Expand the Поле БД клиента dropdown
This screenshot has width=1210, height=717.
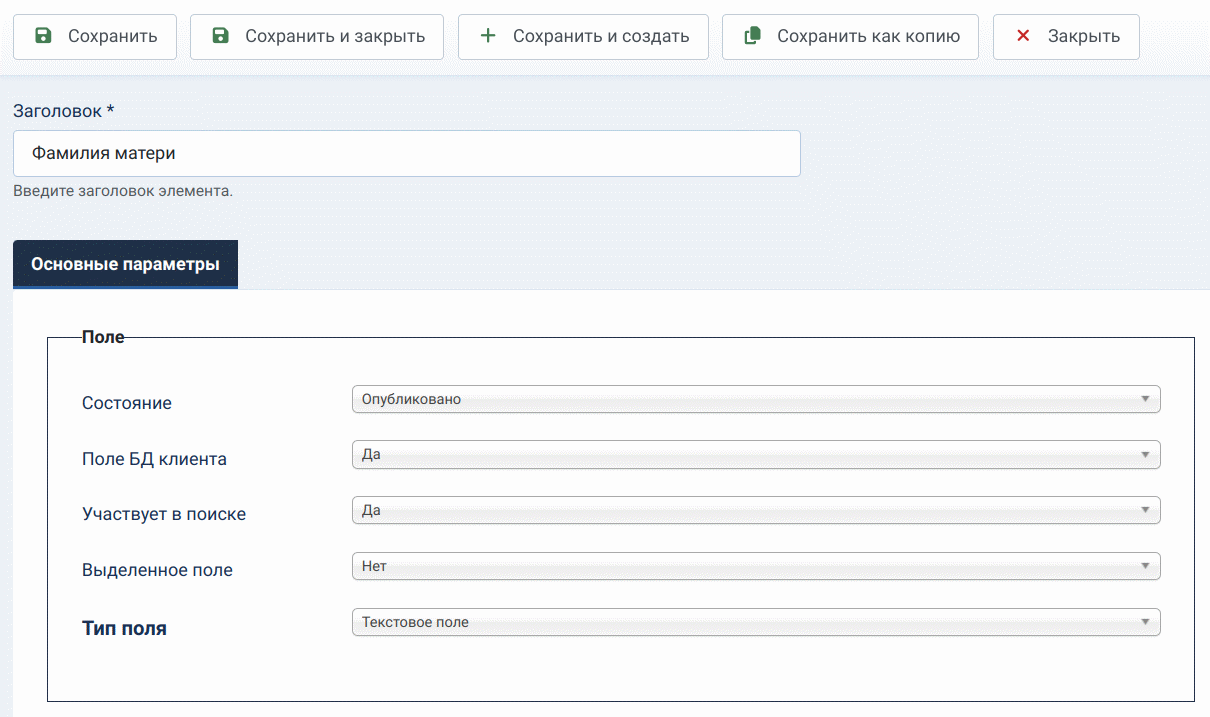[x=755, y=455]
